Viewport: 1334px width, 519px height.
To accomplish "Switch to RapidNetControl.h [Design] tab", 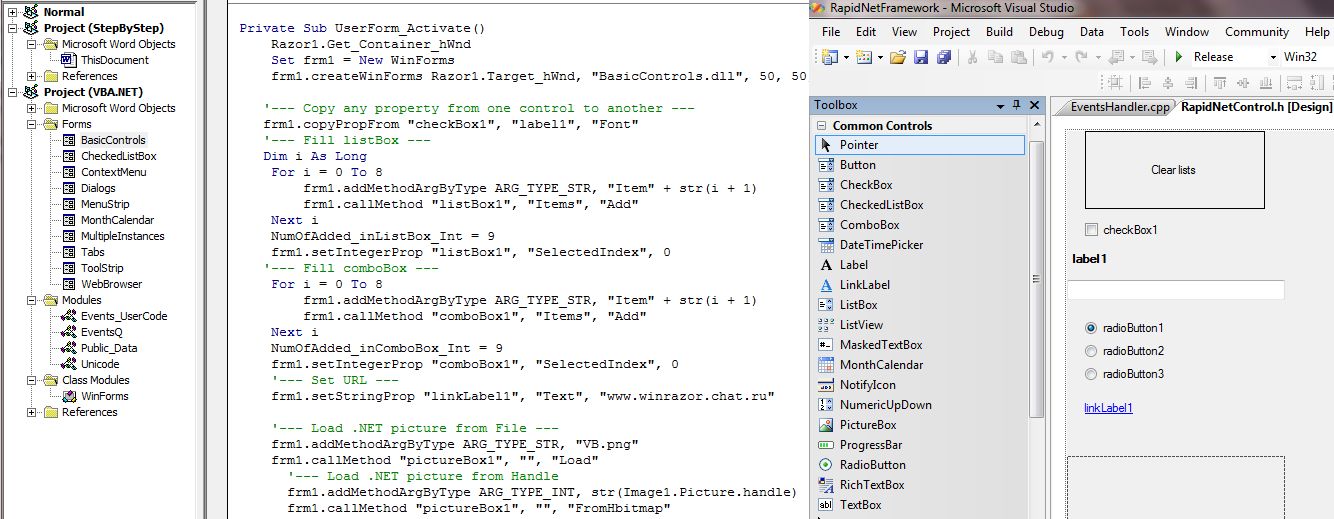I will point(1256,107).
